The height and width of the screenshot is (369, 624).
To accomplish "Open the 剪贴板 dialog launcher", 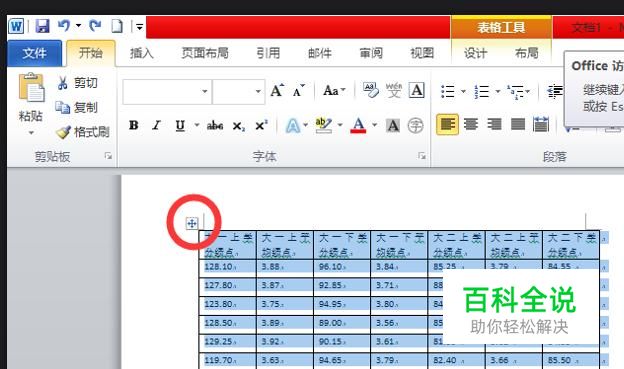I will 108,156.
